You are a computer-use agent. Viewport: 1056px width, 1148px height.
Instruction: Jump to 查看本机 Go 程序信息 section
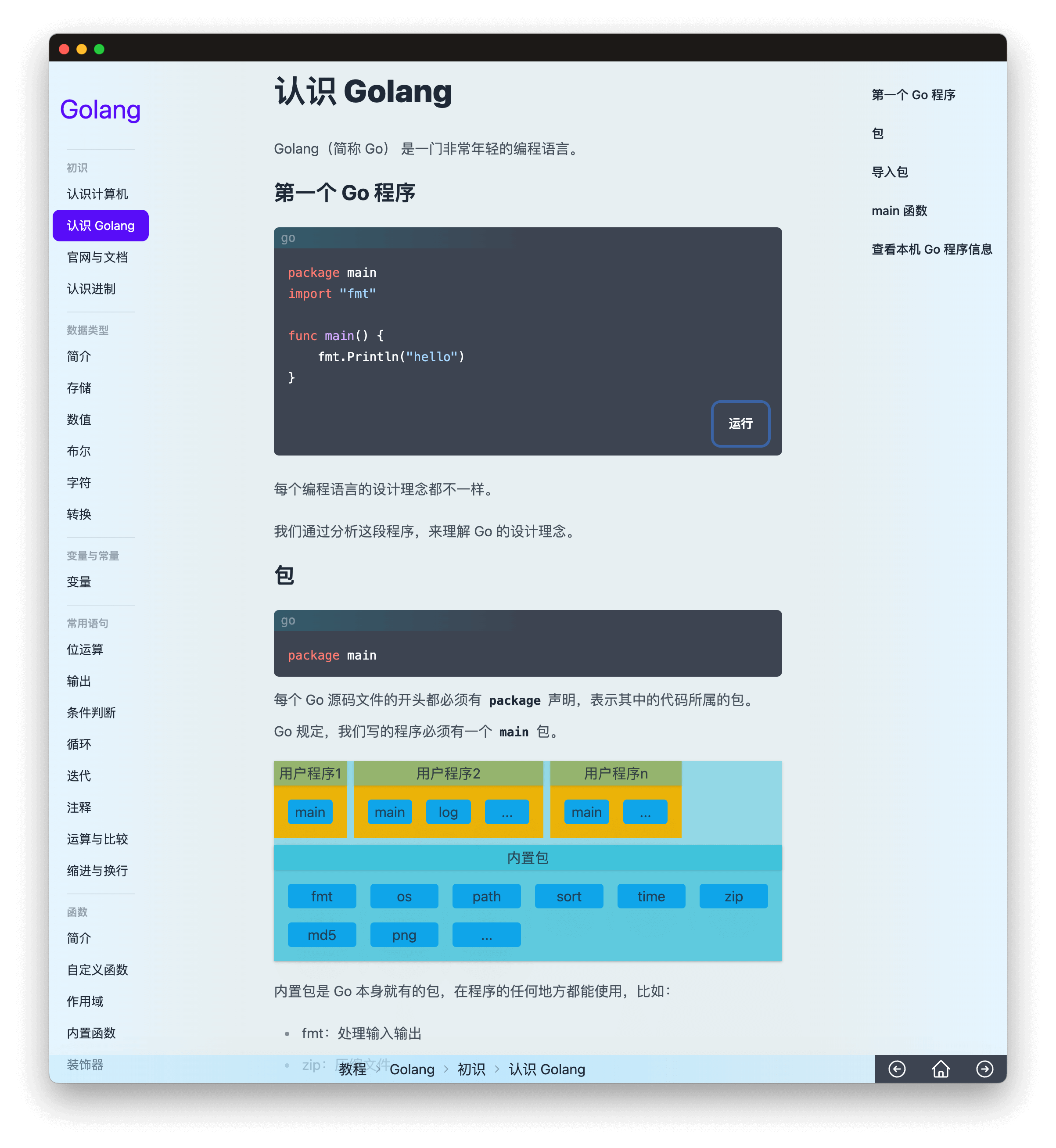tap(931, 249)
